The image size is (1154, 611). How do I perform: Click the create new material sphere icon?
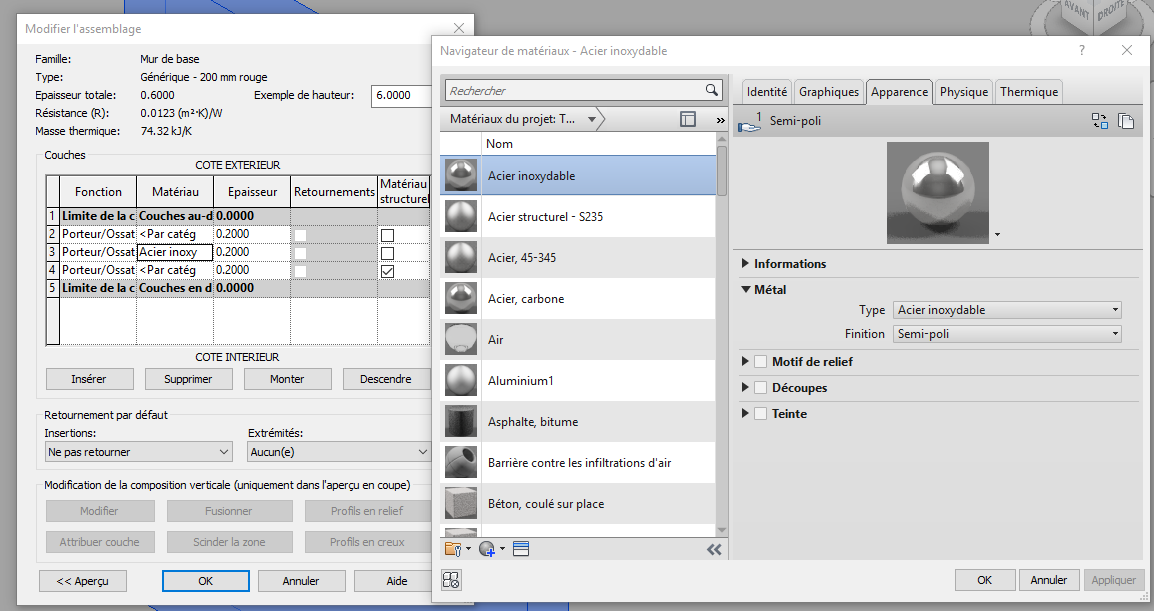[487, 549]
